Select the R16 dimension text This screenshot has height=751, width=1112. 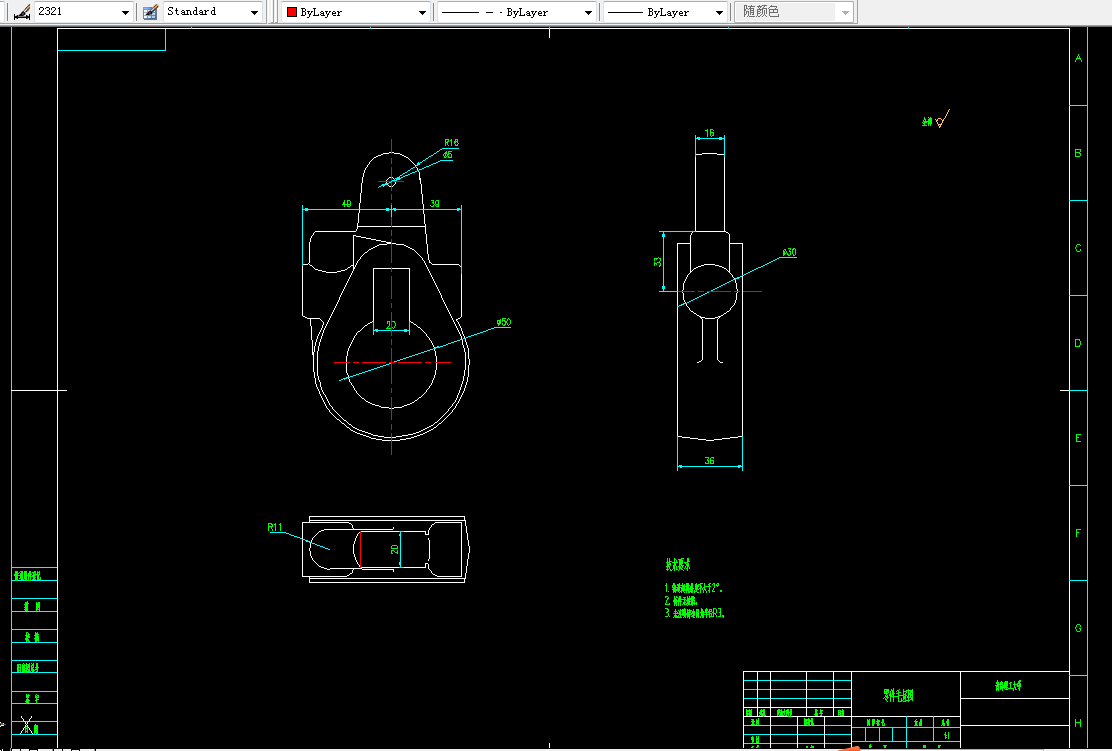point(451,143)
